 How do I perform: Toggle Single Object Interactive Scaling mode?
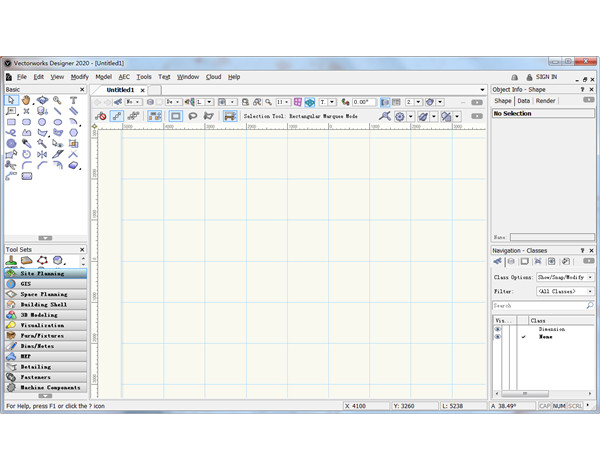click(117, 116)
